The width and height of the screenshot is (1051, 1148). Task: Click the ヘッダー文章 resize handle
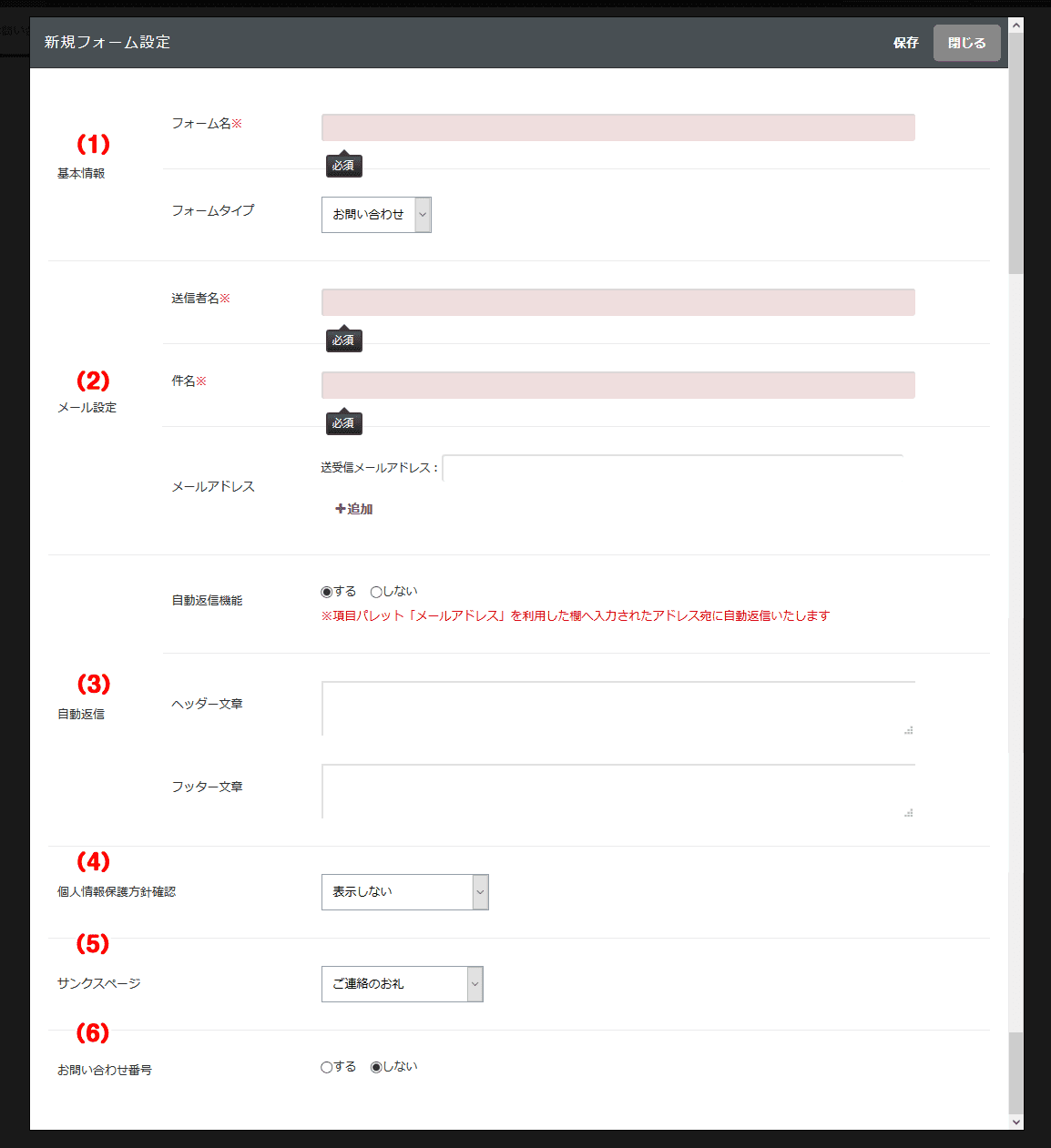pos(908,730)
